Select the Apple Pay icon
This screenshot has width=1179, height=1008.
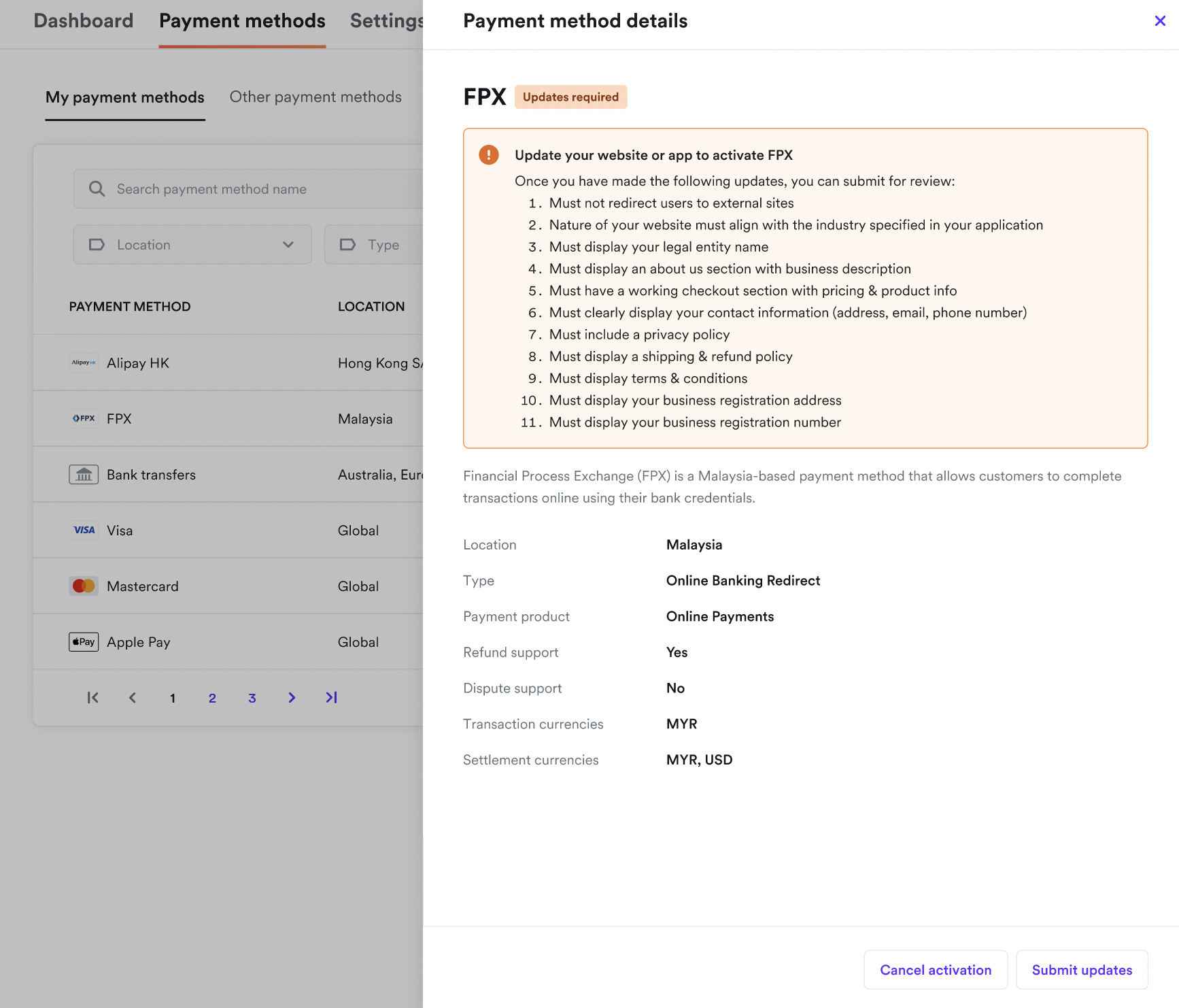pyautogui.click(x=83, y=641)
